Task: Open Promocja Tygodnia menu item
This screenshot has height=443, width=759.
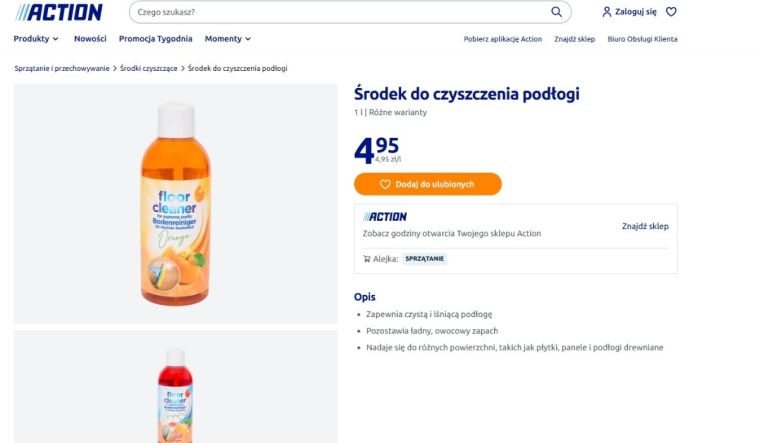Action: 155,39
